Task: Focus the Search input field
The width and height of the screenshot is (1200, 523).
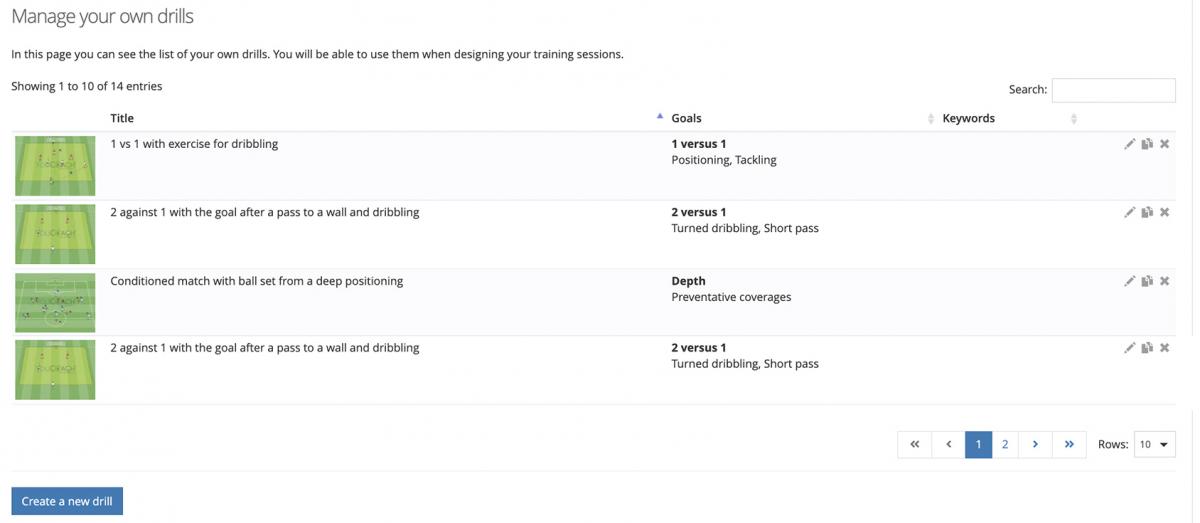Action: click(x=1114, y=90)
